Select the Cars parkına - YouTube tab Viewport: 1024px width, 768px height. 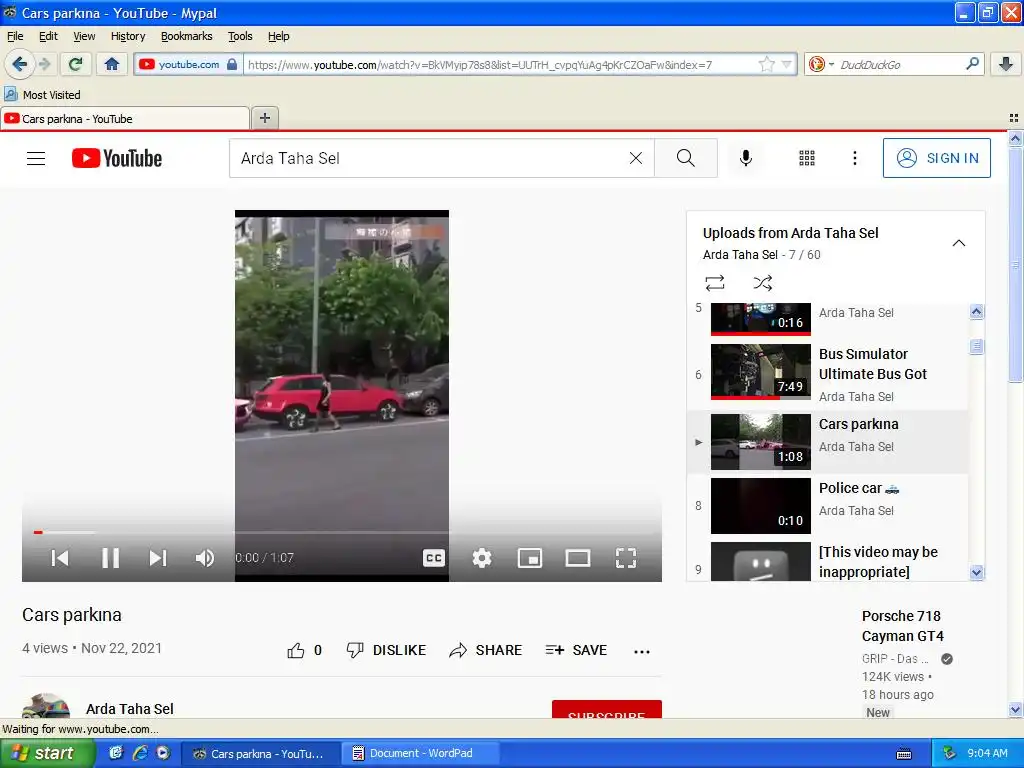tap(124, 118)
